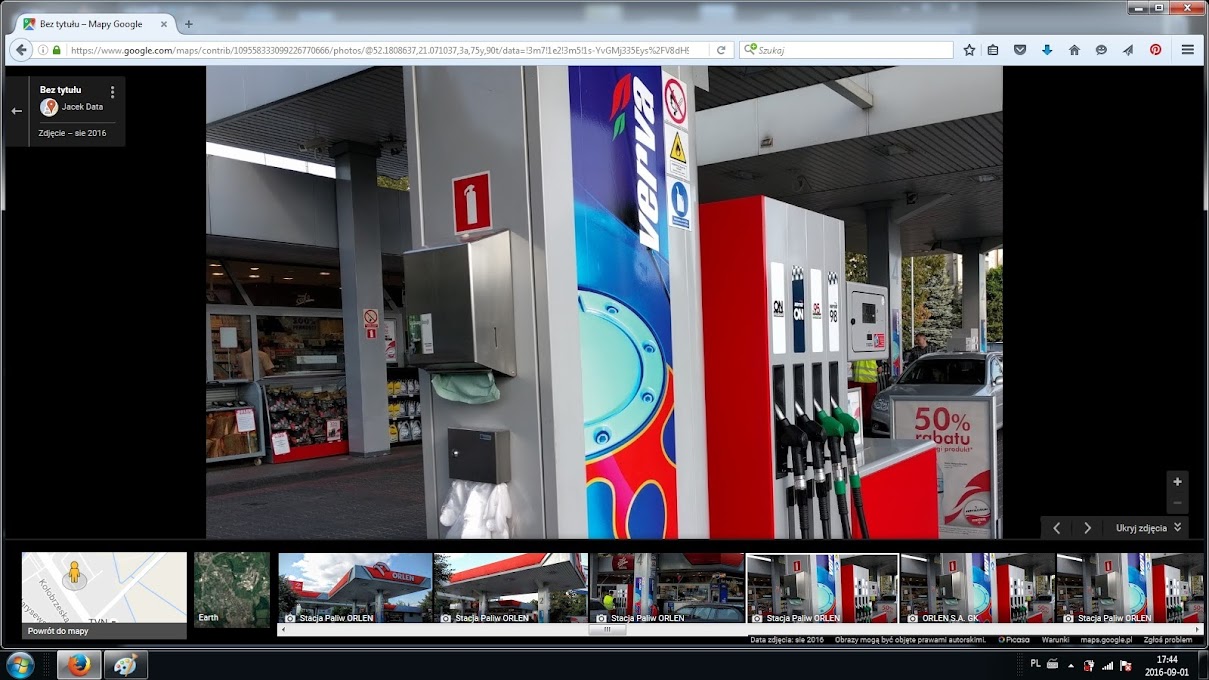This screenshot has height=680, width=1209.
Task: Click the network signal tray icon
Action: (1107, 665)
